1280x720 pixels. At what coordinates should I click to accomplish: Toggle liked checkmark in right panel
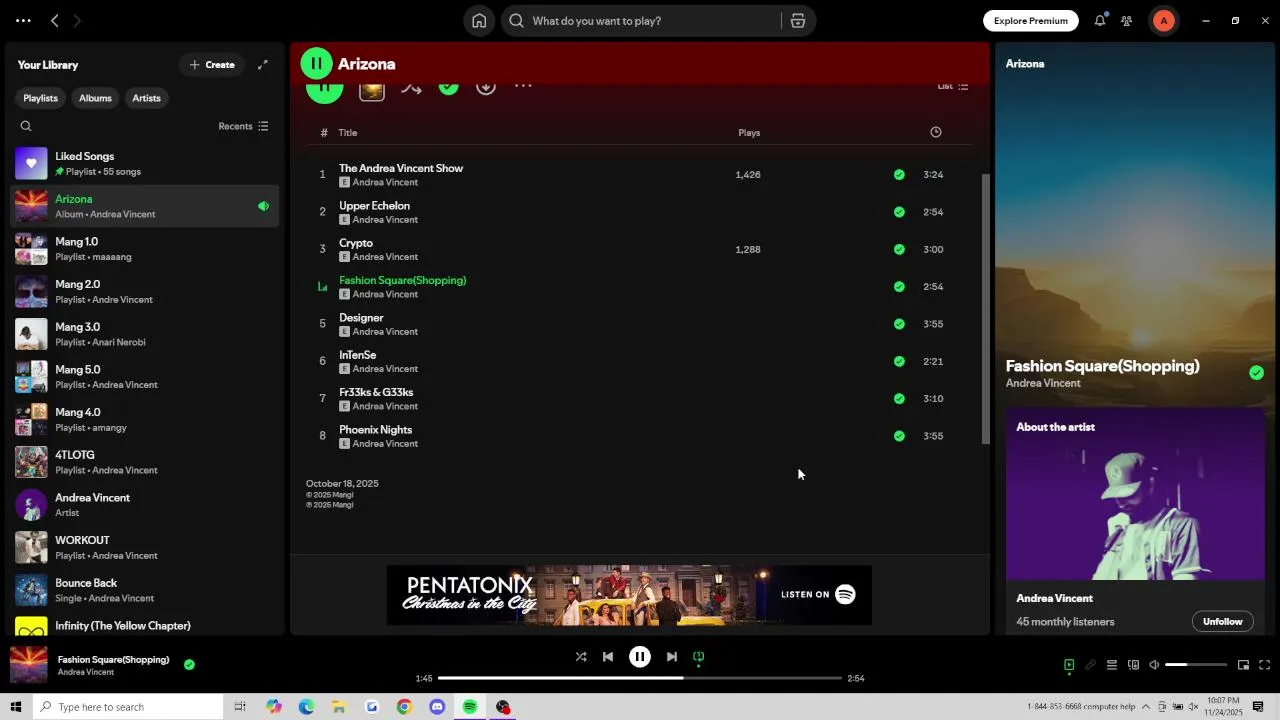point(1256,373)
